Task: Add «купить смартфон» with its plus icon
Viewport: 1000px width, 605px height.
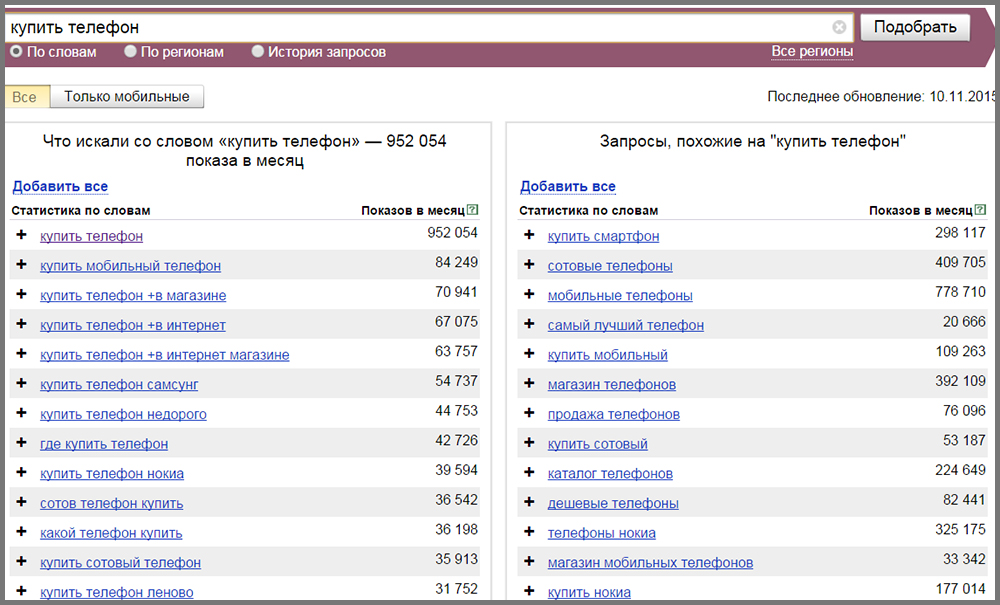Action: coord(529,235)
